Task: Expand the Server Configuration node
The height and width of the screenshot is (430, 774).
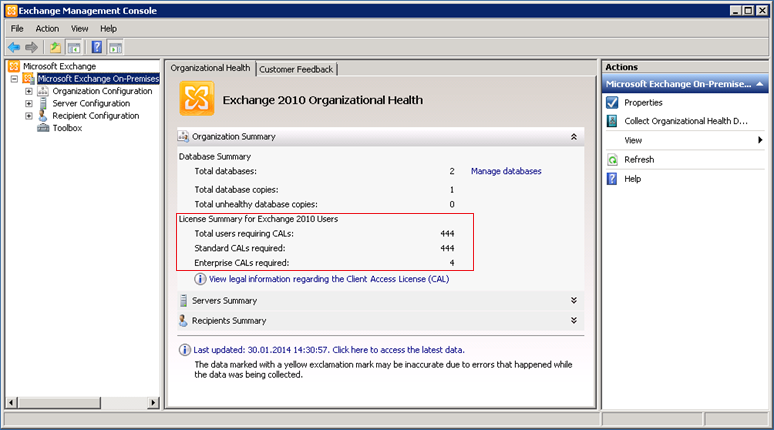Action: click(29, 104)
